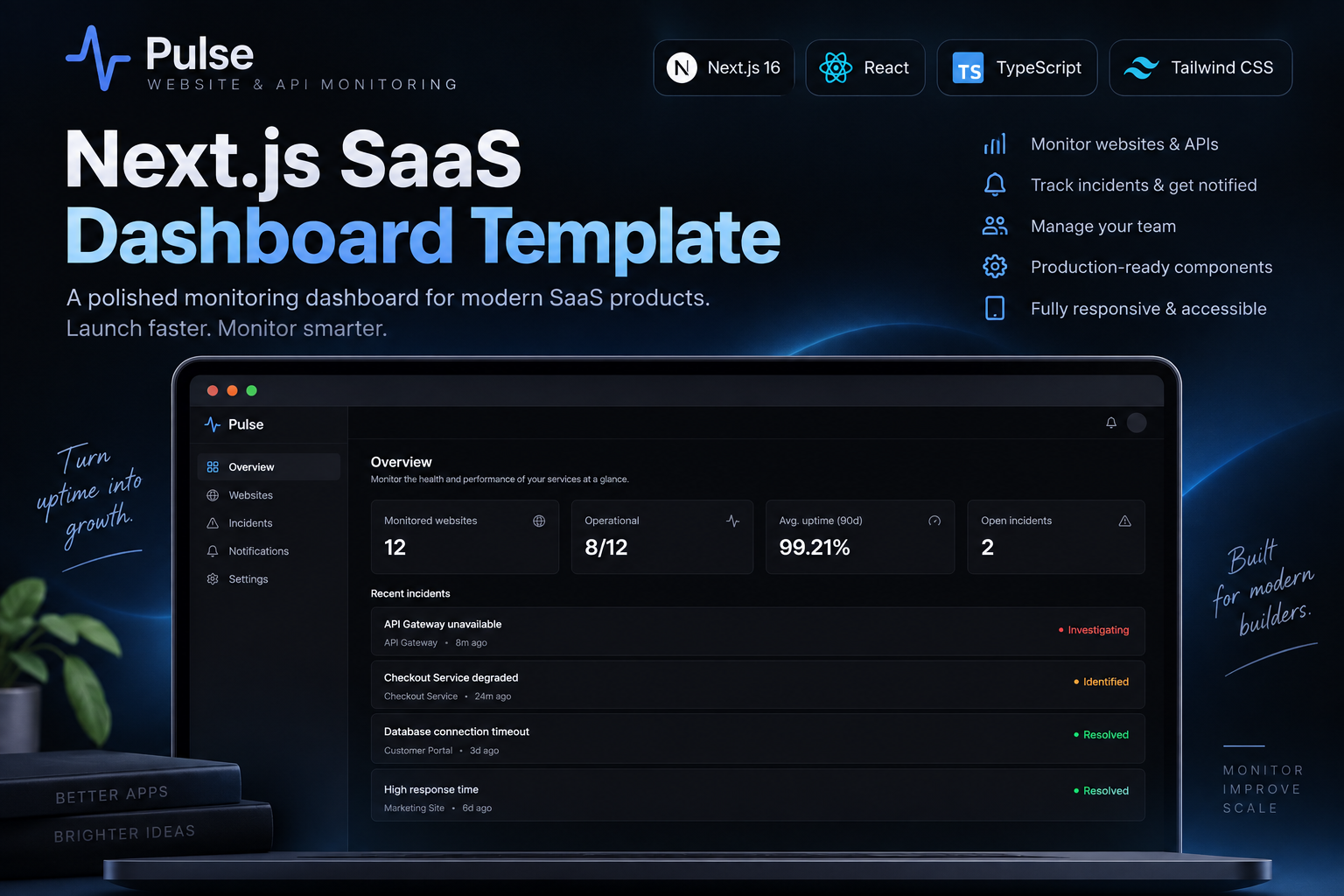1344x896 pixels.
Task: Click the React badge
Action: pyautogui.click(x=864, y=67)
